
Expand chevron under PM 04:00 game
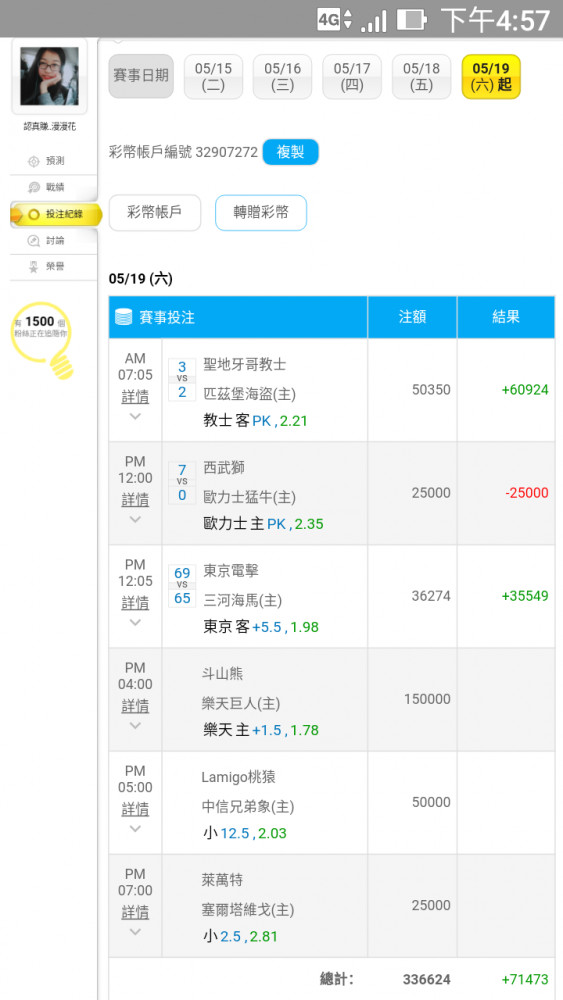(135, 726)
